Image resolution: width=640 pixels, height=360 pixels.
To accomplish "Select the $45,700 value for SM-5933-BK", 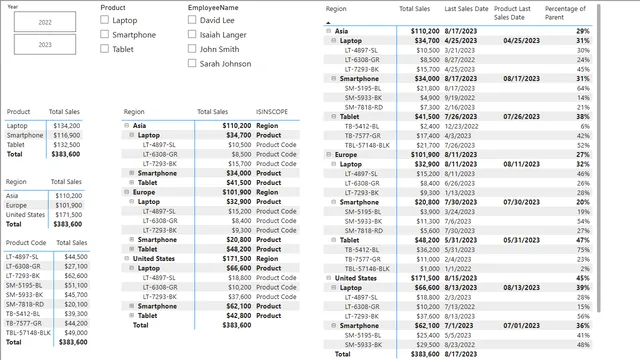I will pyautogui.click(x=76, y=295).
